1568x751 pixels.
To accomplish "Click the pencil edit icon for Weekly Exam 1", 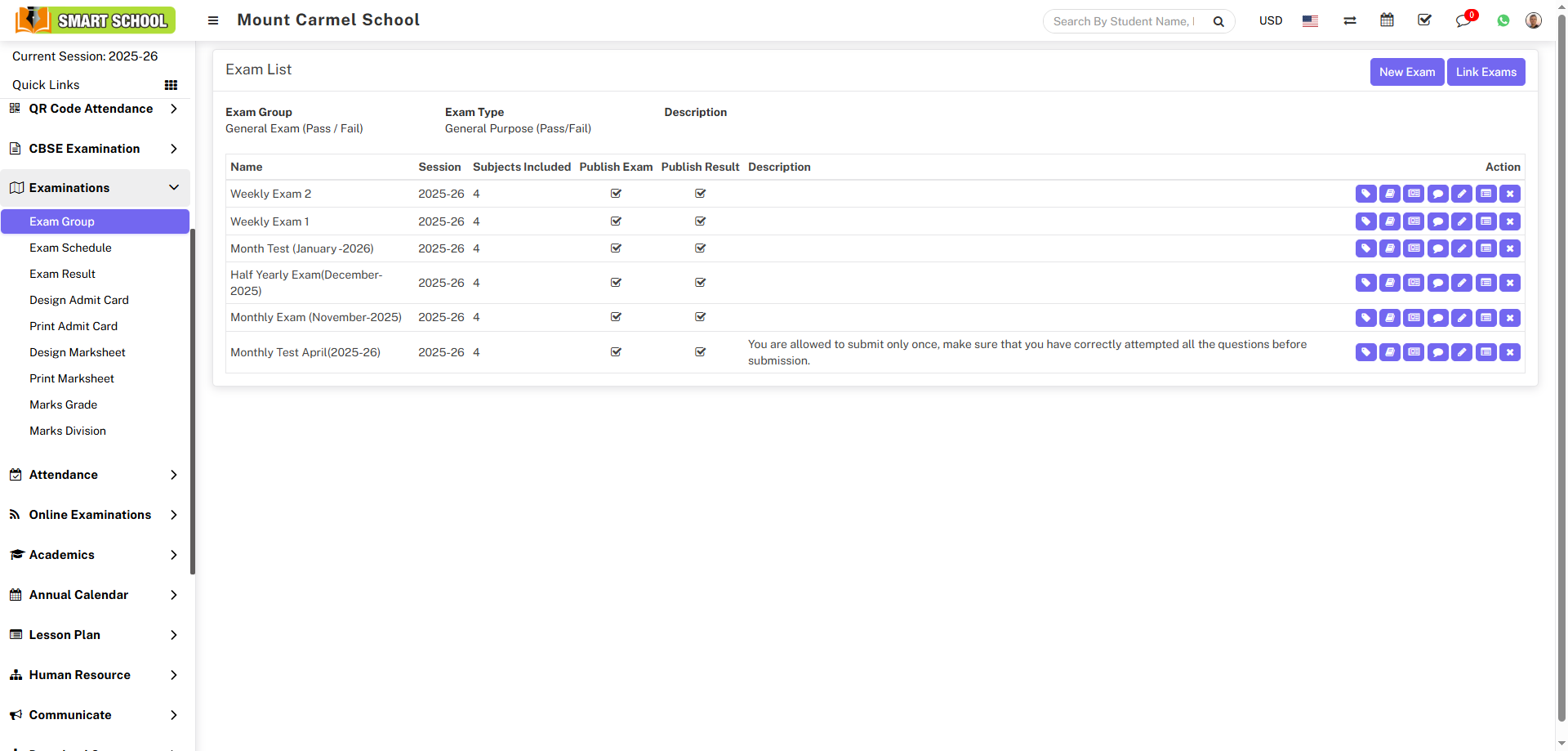I will point(1462,221).
